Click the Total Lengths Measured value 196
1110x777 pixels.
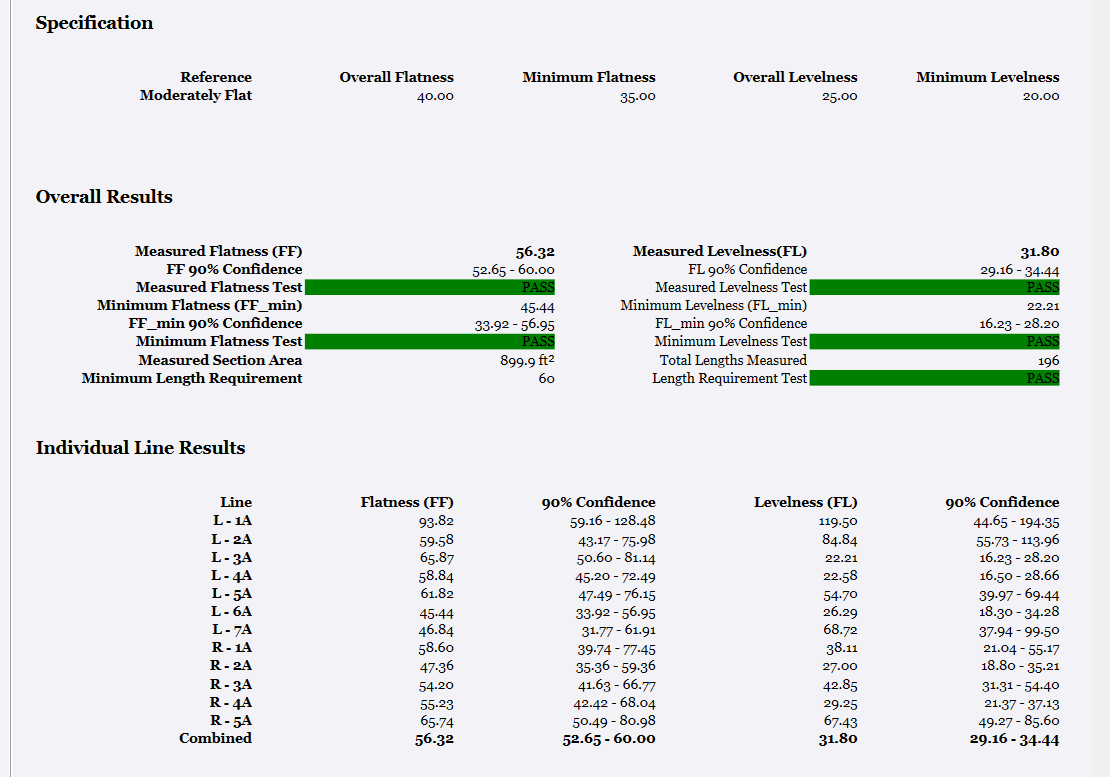coord(1048,360)
